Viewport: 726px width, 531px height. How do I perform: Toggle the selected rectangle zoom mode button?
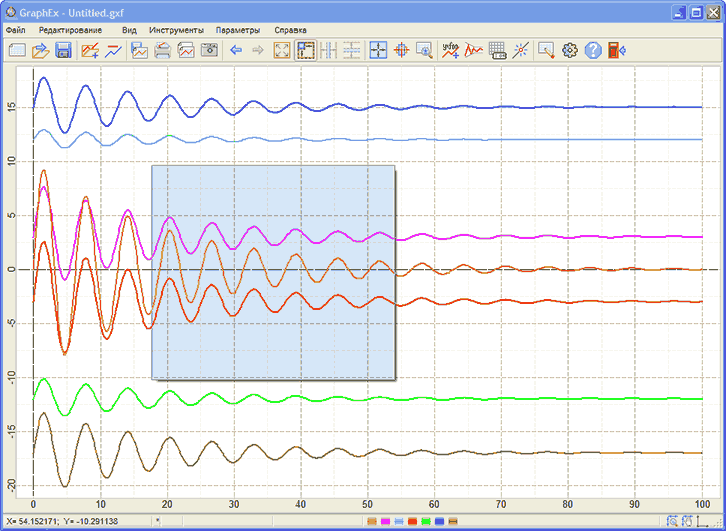click(306, 51)
